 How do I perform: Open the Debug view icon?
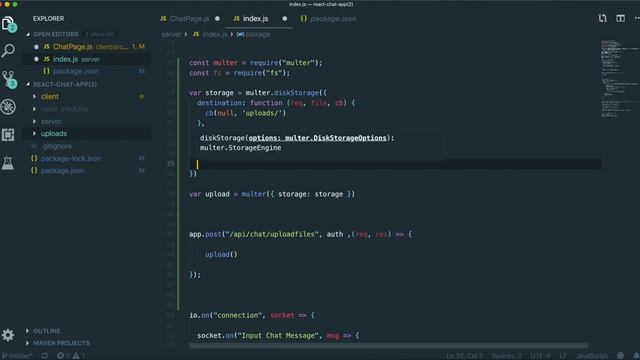tap(8, 107)
